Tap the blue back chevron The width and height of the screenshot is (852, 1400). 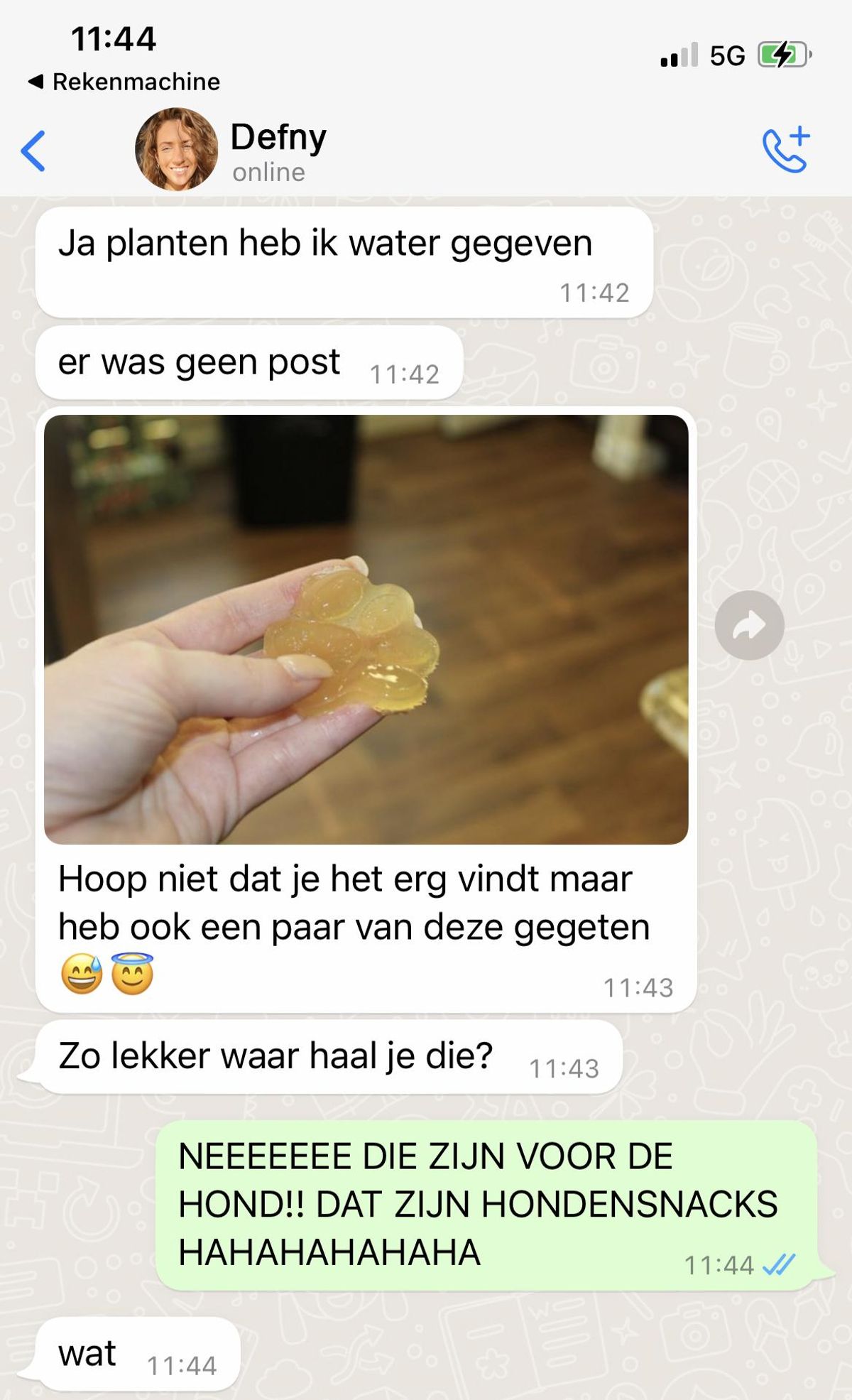pos(33,151)
